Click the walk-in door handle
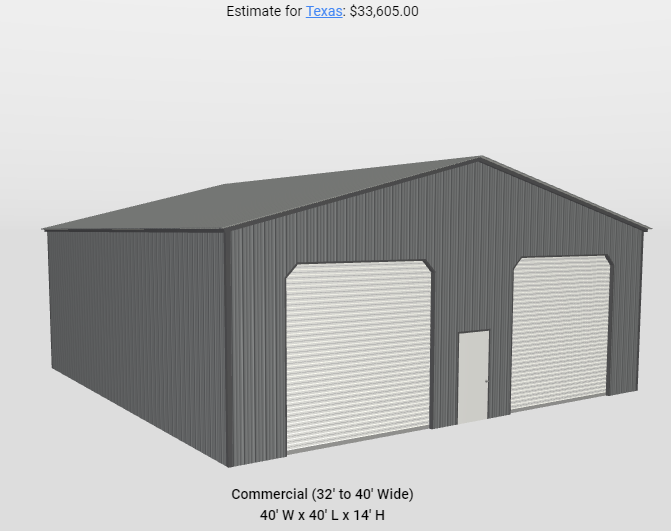671x531 pixels. (486, 381)
